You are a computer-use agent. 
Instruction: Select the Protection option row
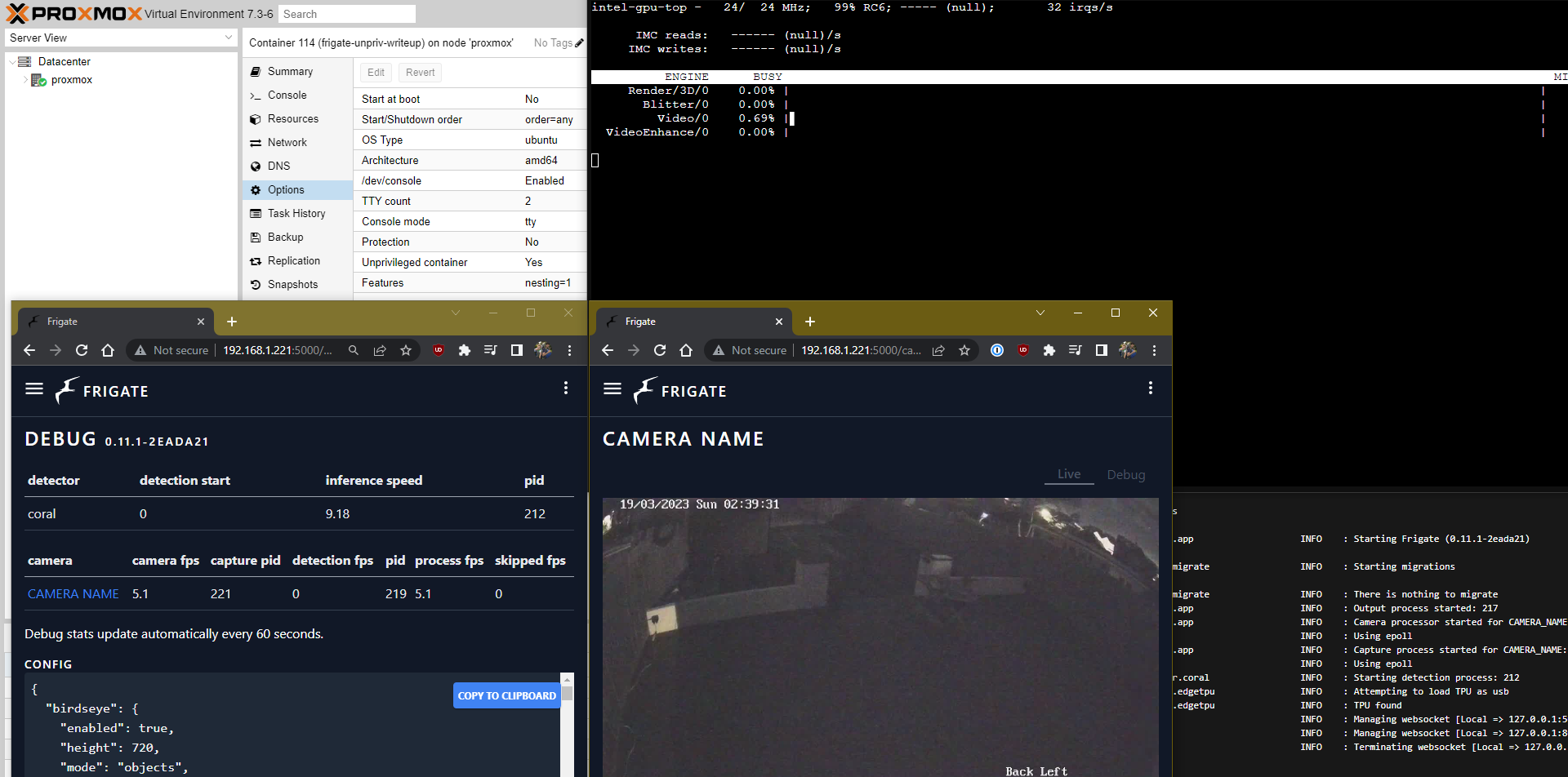click(x=470, y=242)
